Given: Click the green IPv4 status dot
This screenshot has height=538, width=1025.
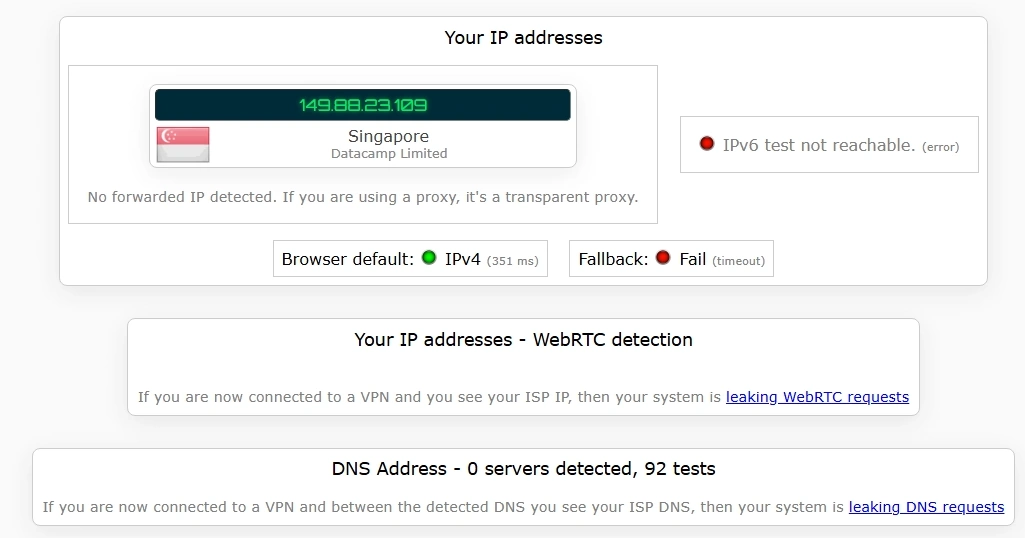Looking at the screenshot, I should click(429, 258).
